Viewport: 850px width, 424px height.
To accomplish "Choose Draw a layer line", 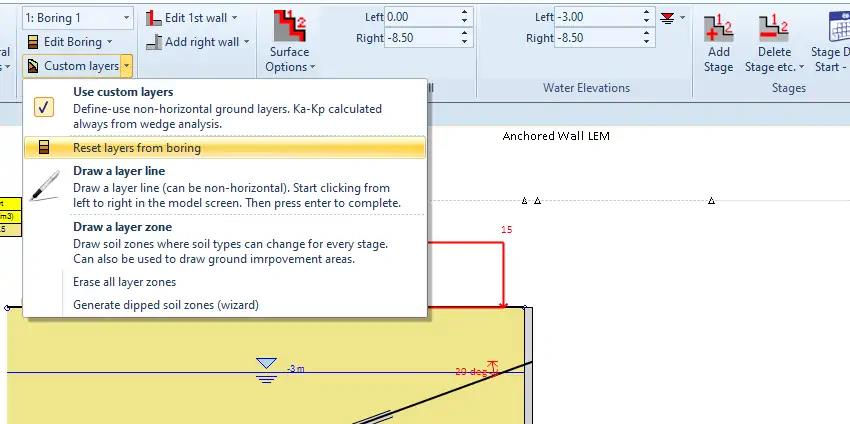I will (x=225, y=187).
